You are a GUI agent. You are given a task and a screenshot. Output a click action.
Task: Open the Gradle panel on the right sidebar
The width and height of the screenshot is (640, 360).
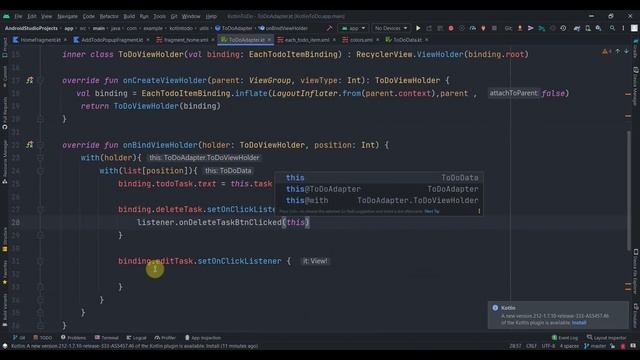coord(636,49)
